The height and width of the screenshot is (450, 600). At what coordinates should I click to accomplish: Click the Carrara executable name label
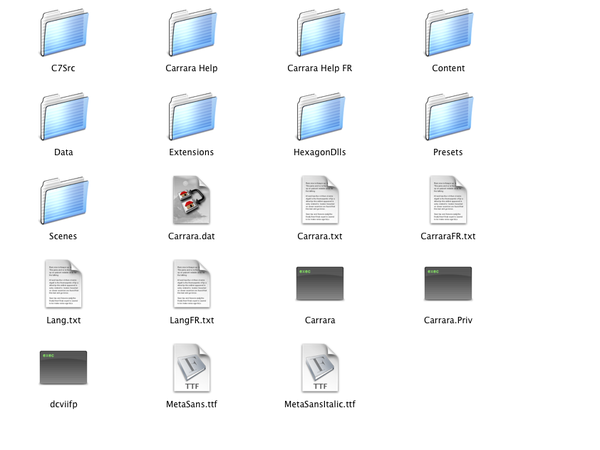pos(320,320)
